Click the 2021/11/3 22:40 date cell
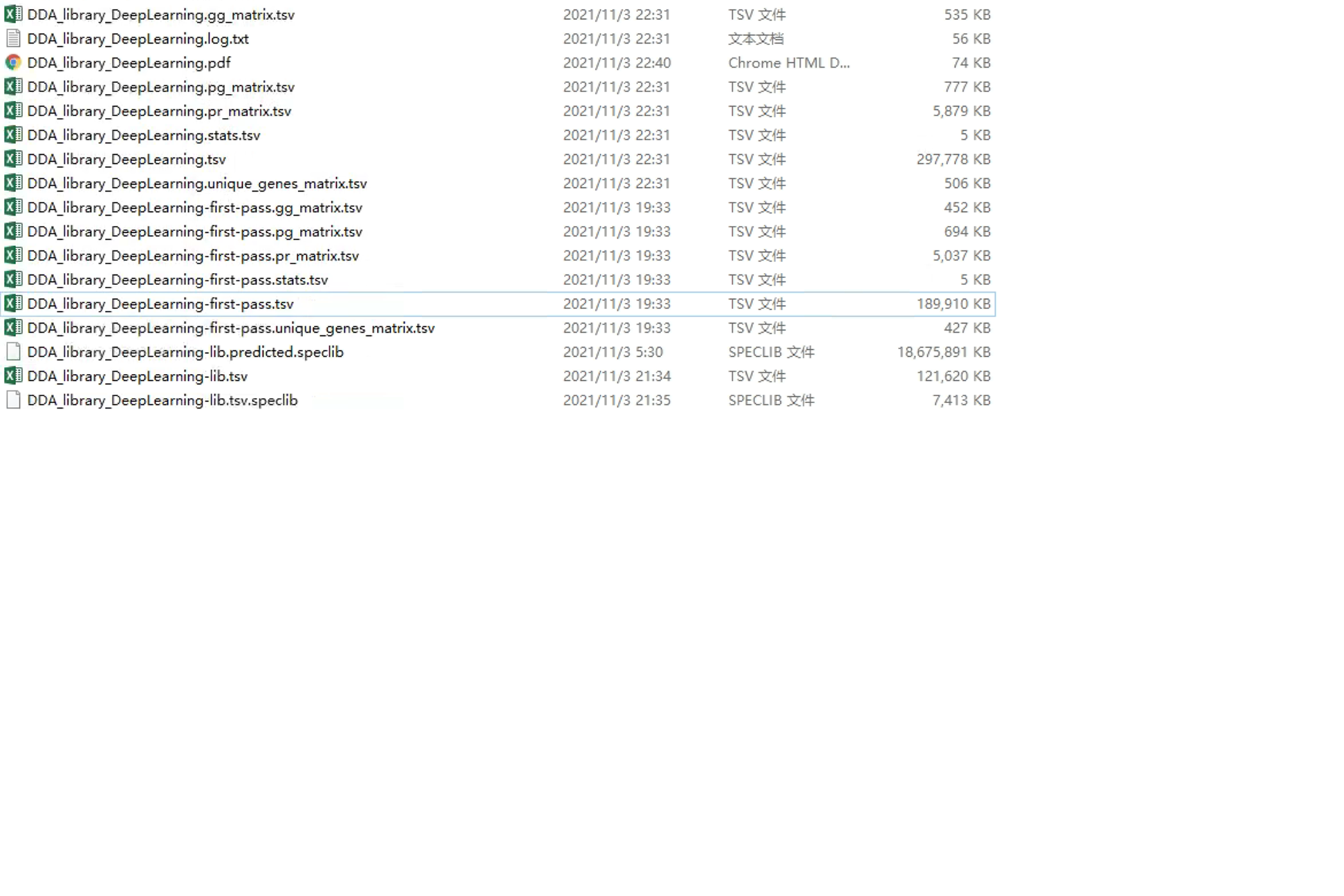The image size is (1344, 896). coord(617,63)
